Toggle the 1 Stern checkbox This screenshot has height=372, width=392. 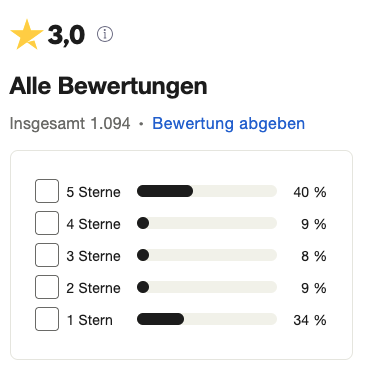click(47, 319)
